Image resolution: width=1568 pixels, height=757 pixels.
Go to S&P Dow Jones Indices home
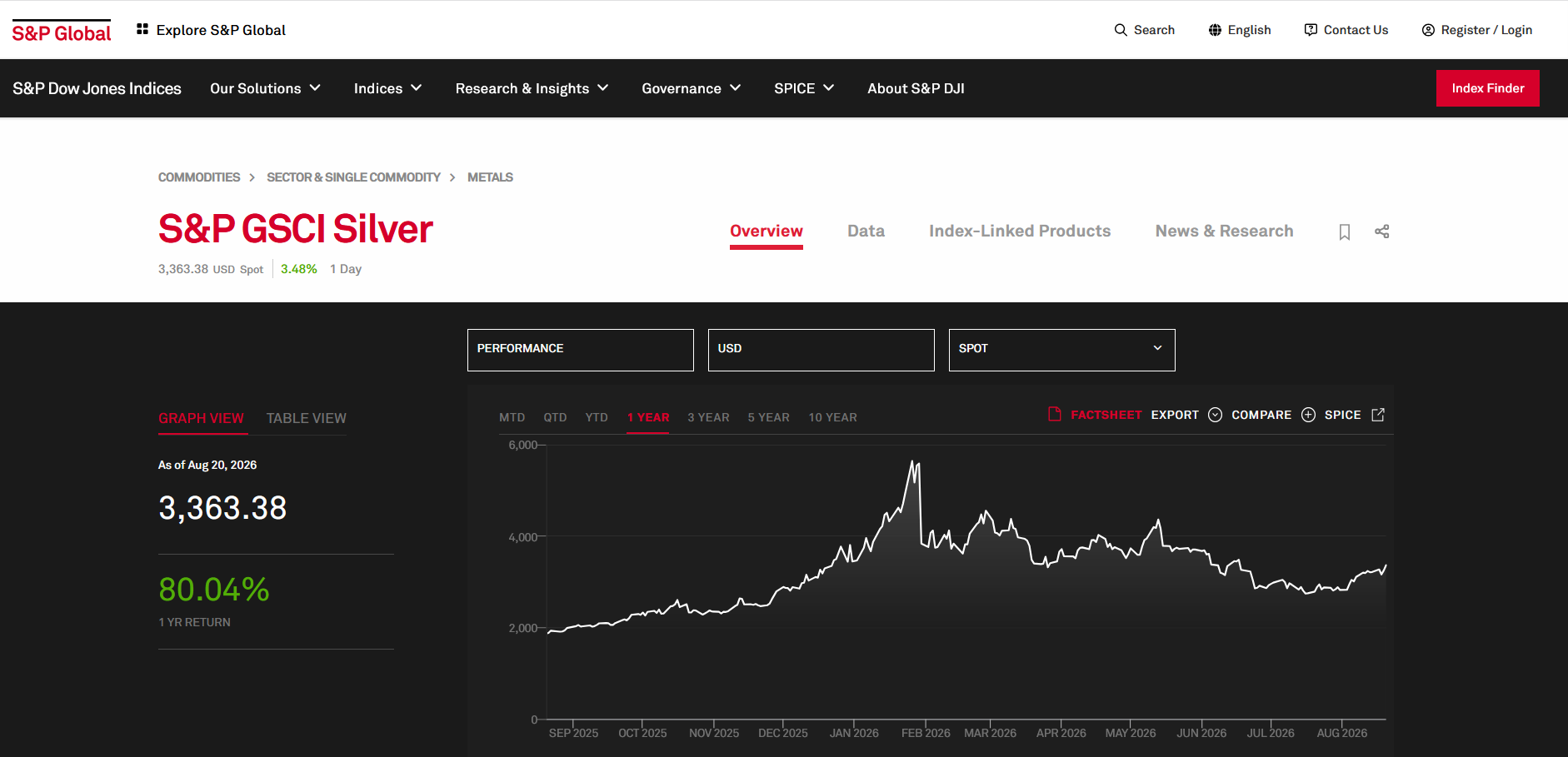point(97,88)
